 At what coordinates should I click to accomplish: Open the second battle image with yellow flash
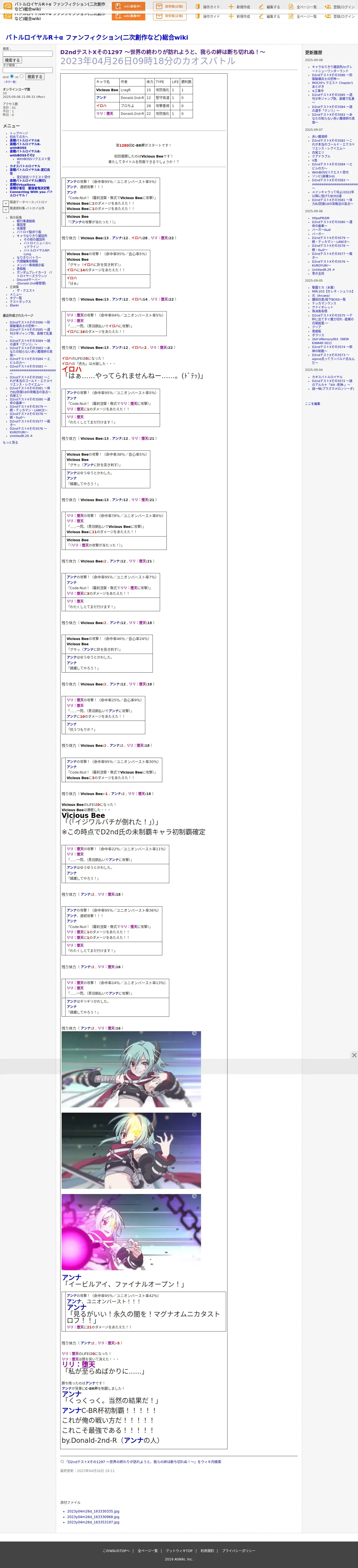coord(131,1151)
